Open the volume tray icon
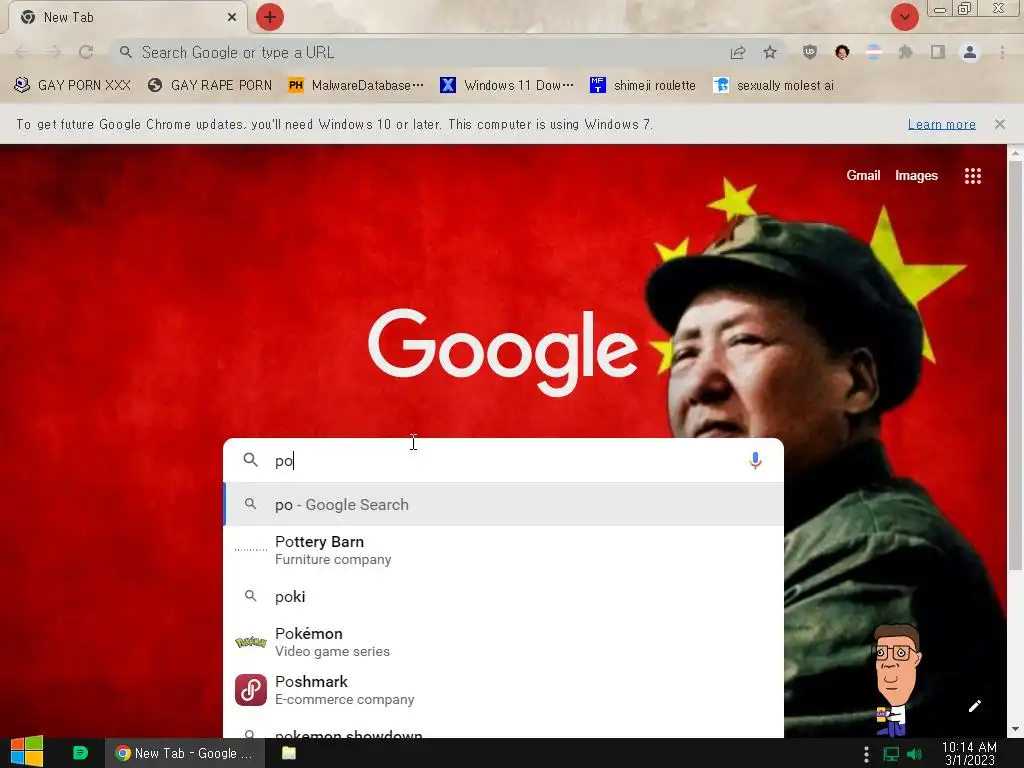Image resolution: width=1024 pixels, height=768 pixels. point(915,754)
